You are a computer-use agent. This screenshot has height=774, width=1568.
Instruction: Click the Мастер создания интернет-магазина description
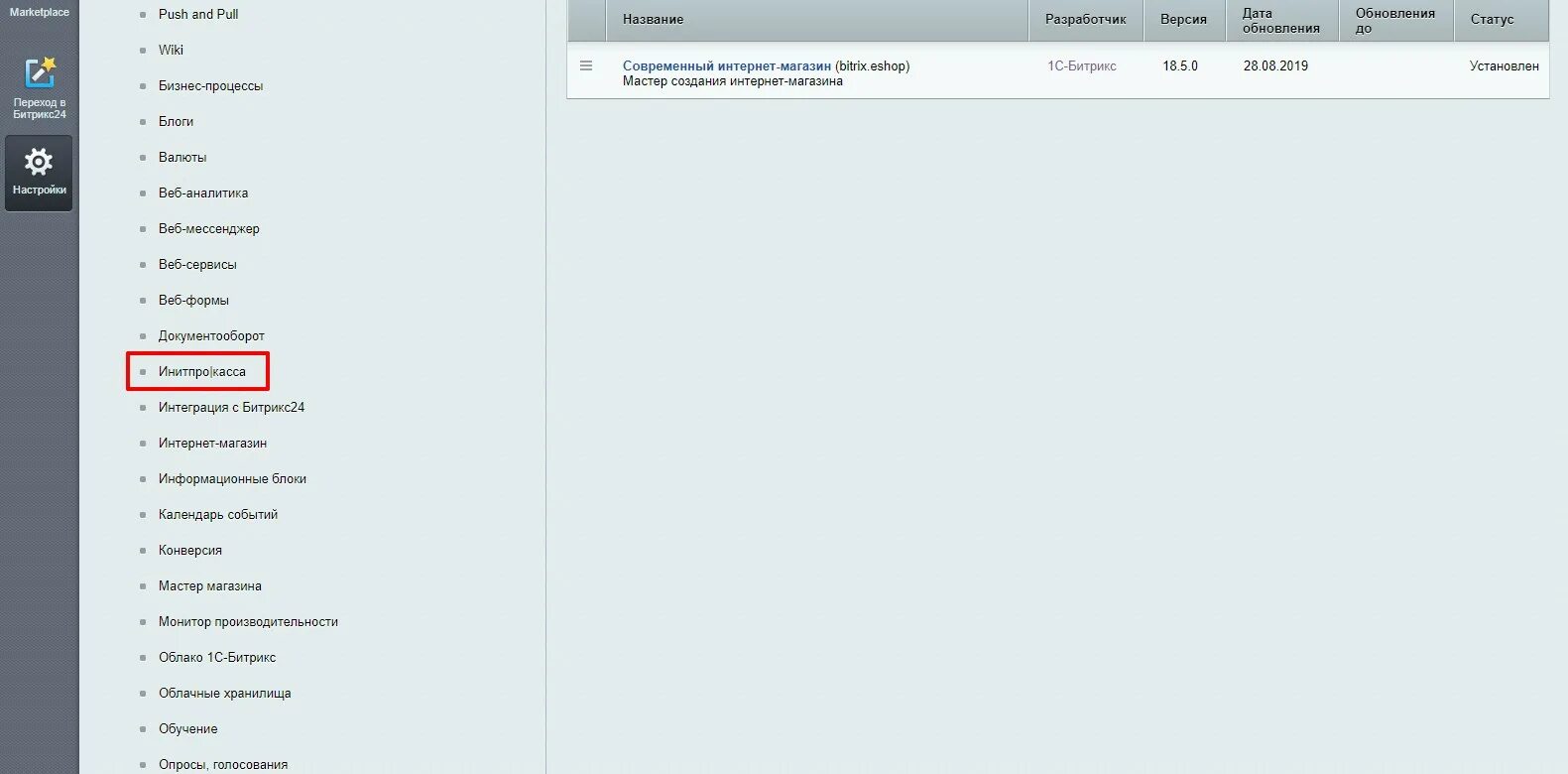(733, 81)
